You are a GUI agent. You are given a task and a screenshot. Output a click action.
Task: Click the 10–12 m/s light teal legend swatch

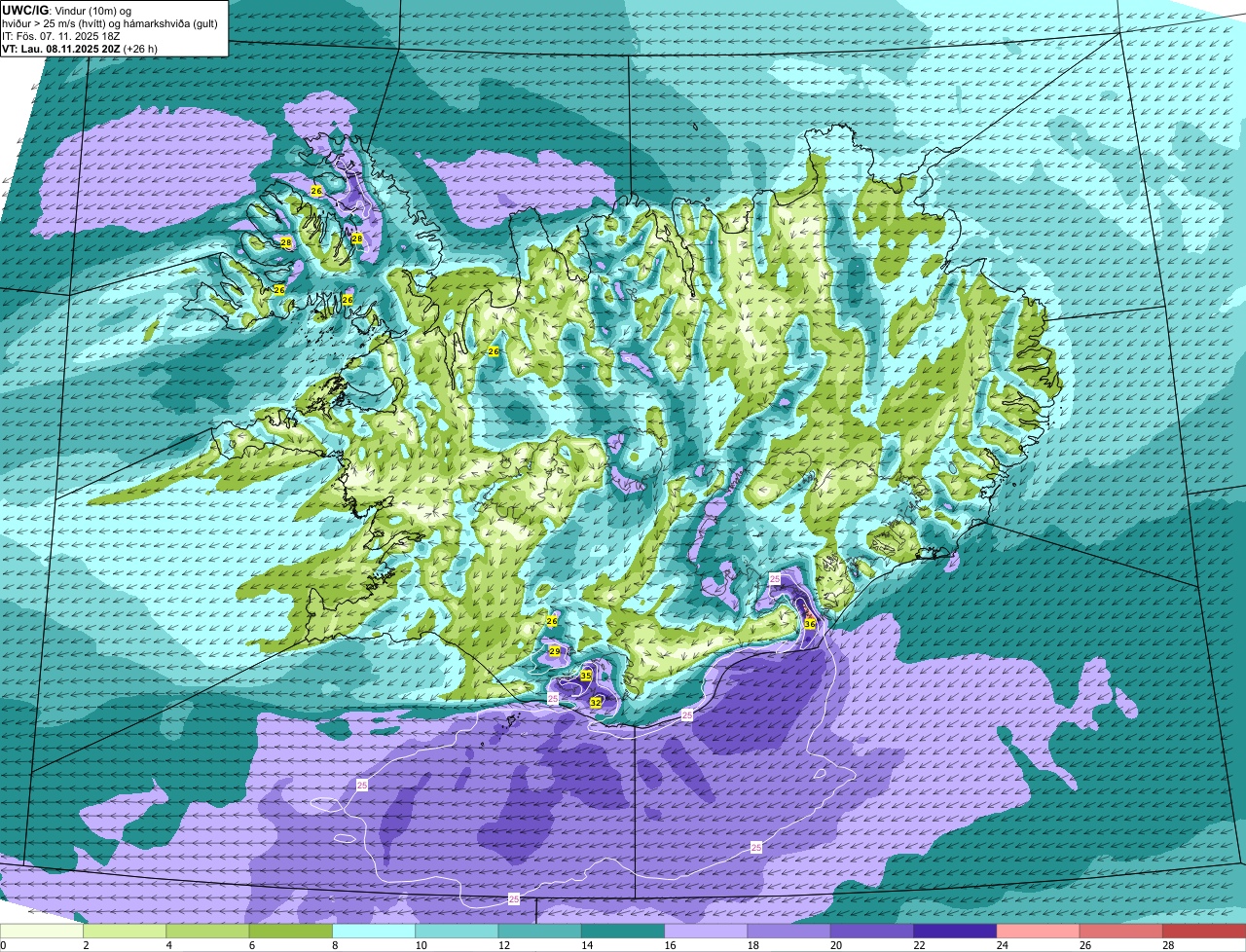(457, 931)
